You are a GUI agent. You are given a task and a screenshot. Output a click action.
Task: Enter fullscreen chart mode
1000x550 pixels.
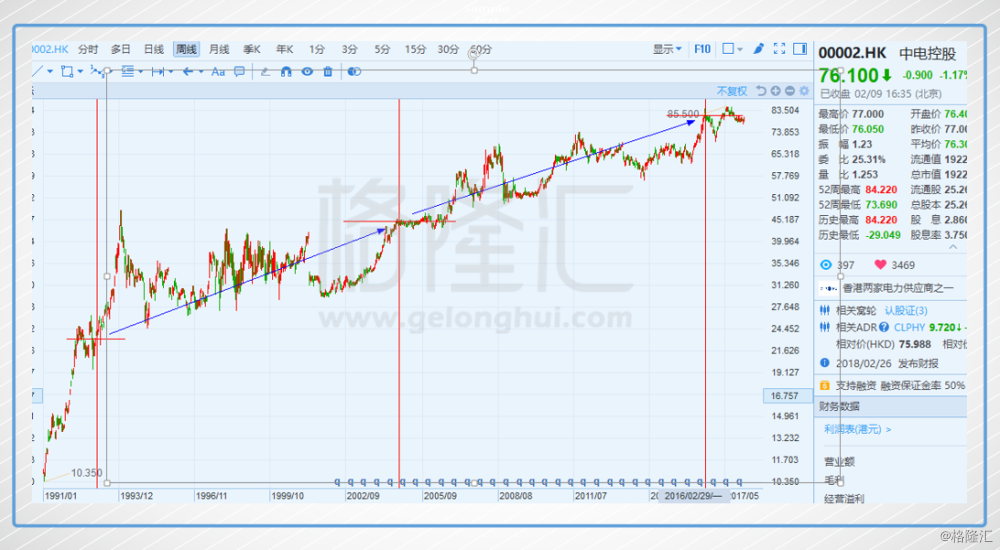779,48
